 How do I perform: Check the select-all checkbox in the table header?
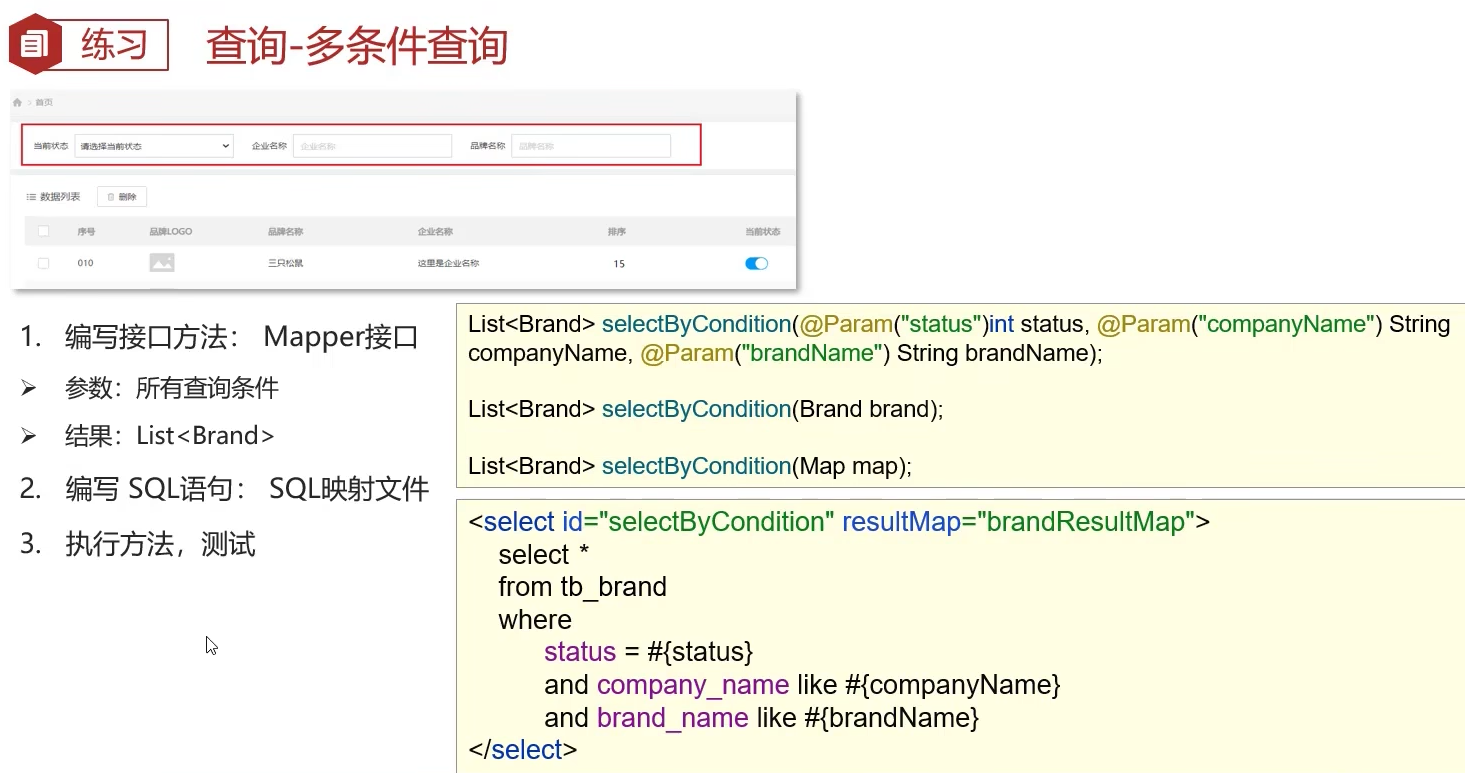pos(43,231)
